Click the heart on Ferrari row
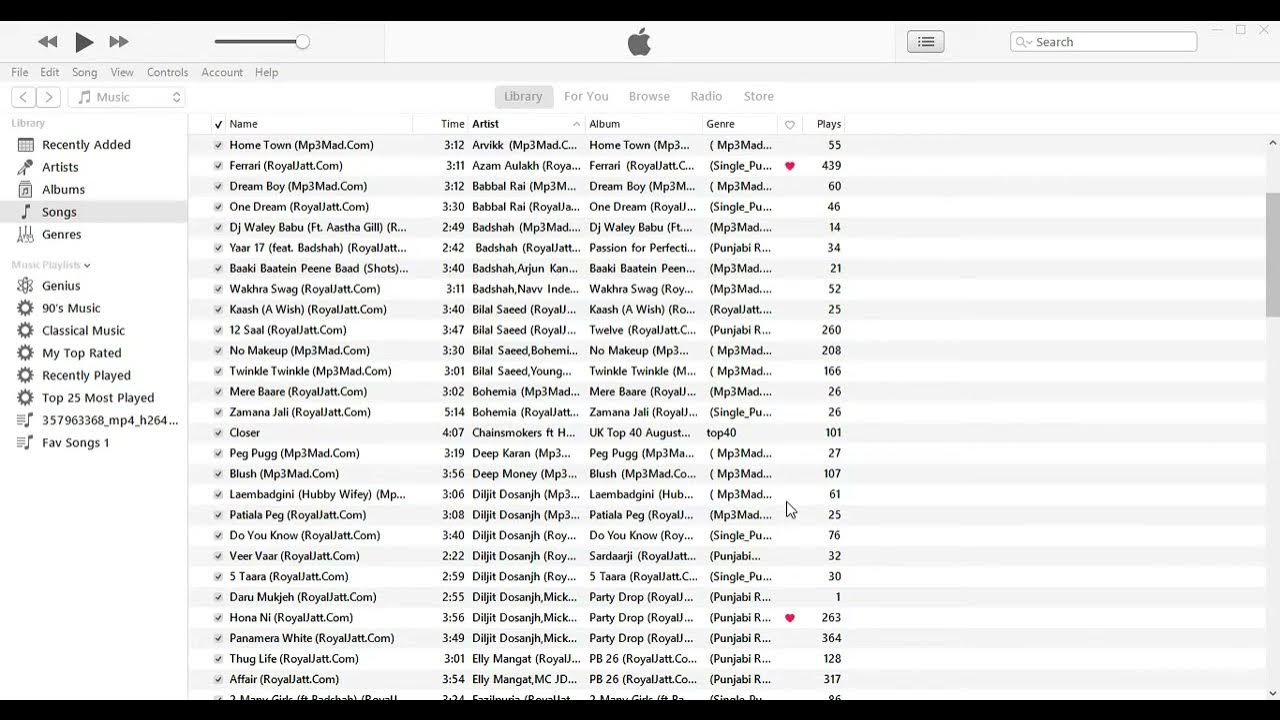Screen dimensions: 1280x720 pos(790,166)
